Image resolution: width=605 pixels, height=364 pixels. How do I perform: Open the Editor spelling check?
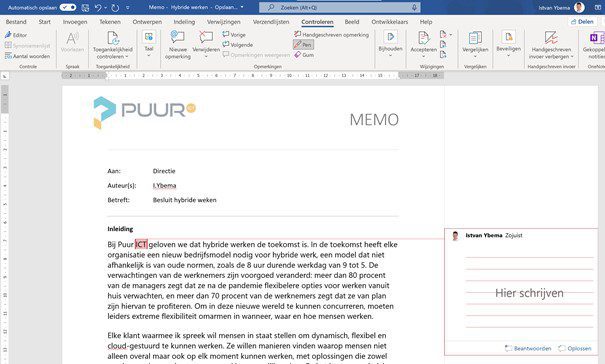click(16, 35)
